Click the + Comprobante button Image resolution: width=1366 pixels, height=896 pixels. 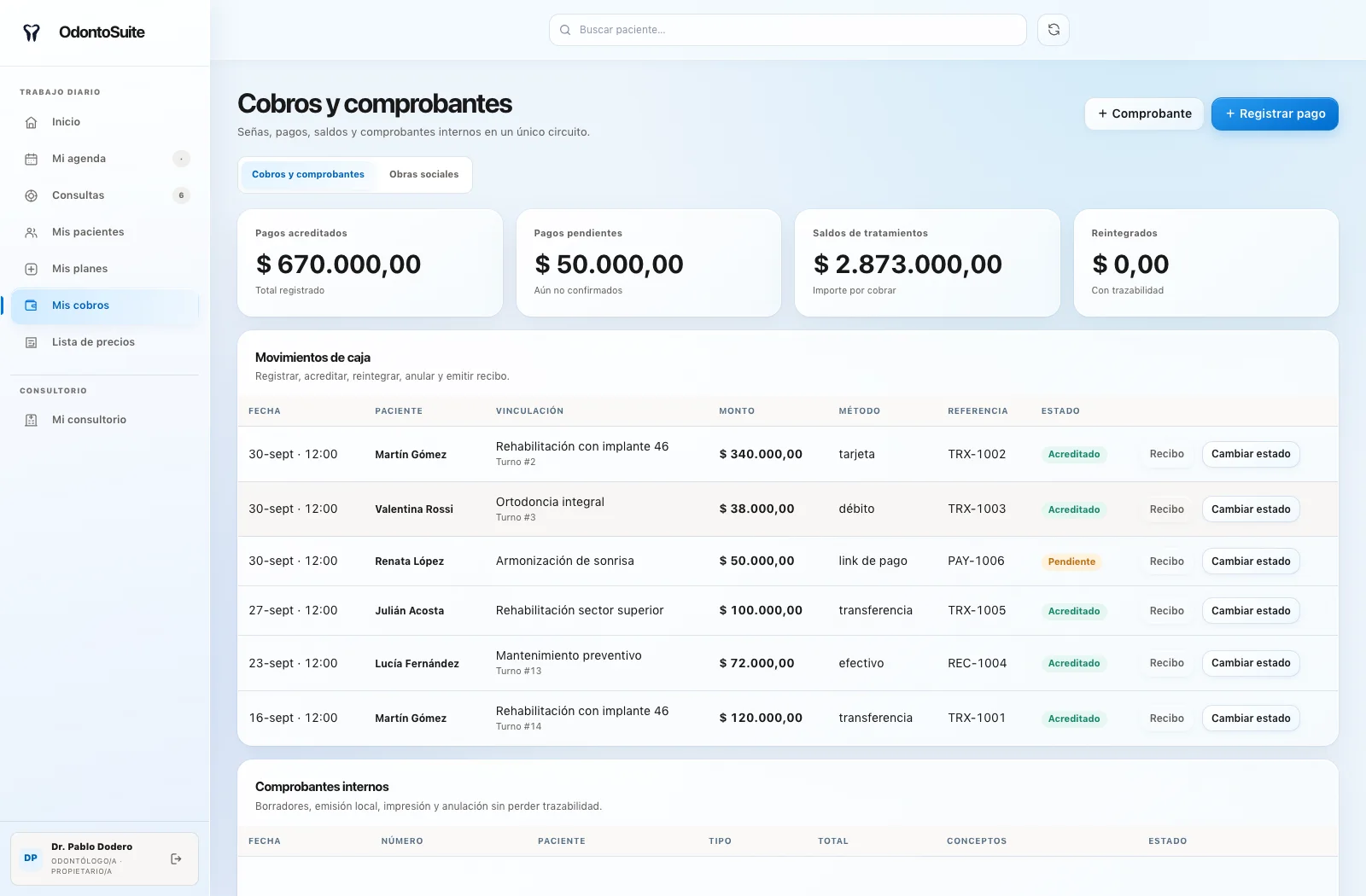click(1144, 113)
